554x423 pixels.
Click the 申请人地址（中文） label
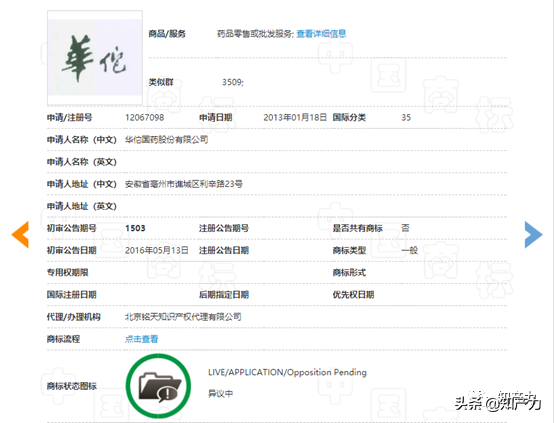(x=82, y=184)
